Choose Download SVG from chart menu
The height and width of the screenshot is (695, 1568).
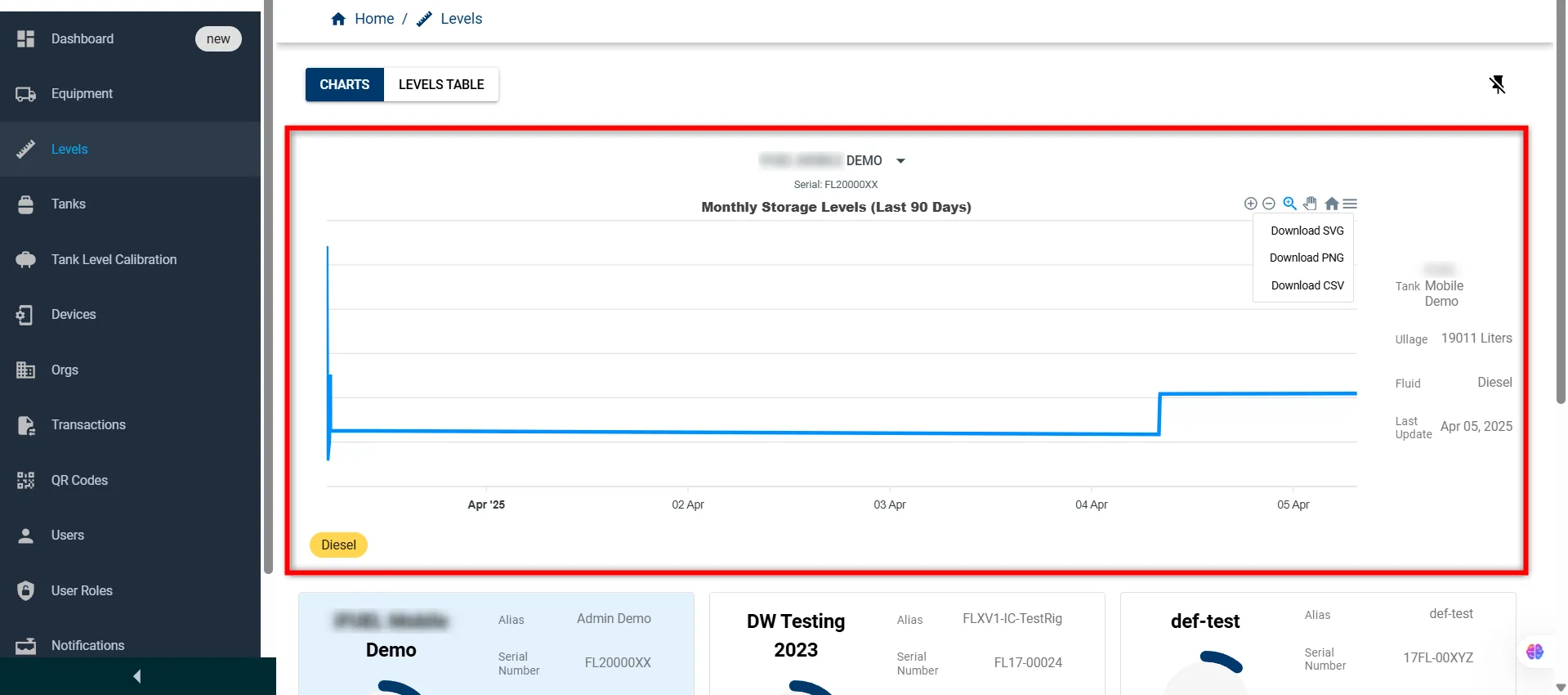pos(1307,231)
